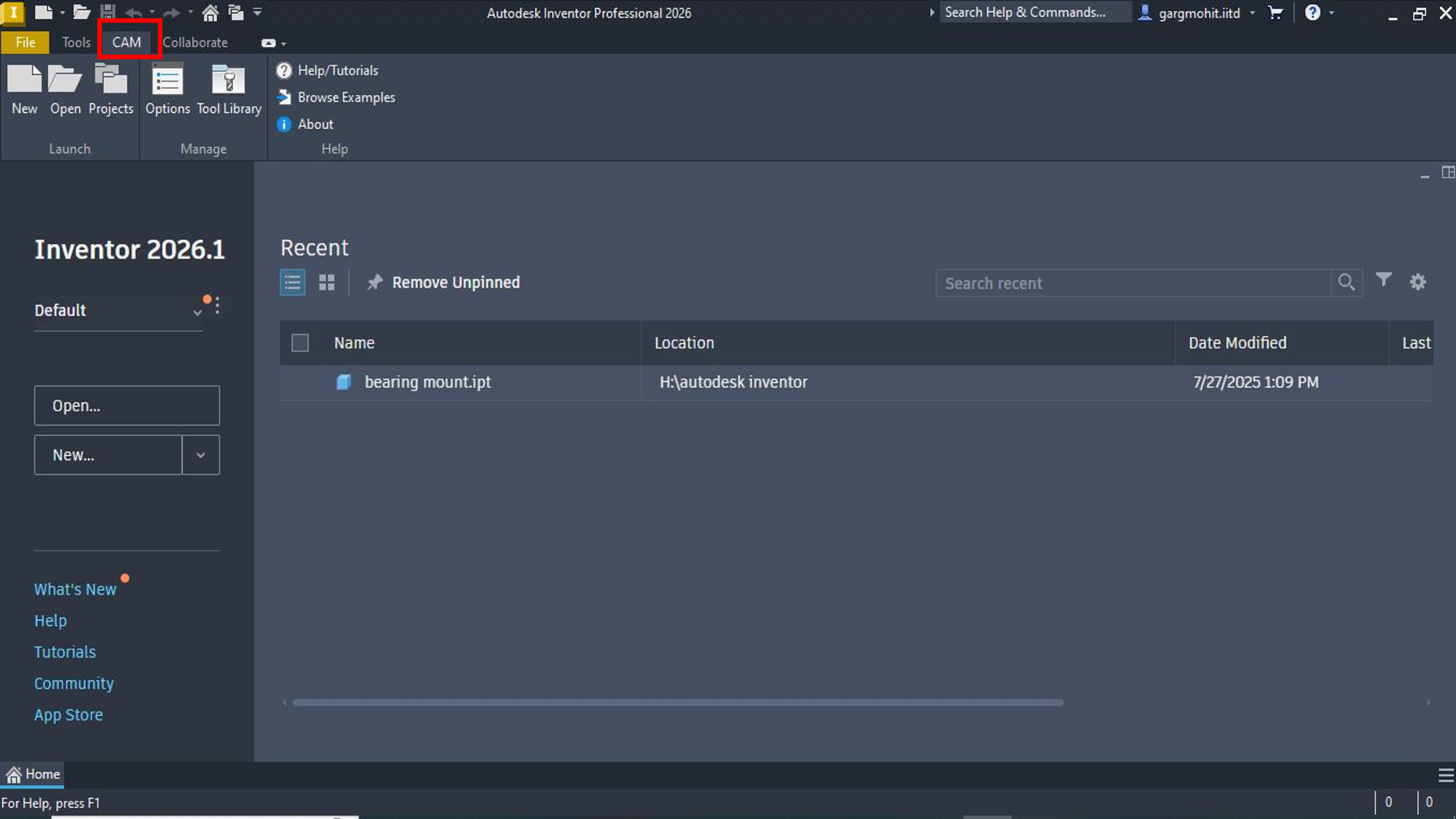The image size is (1456, 819).
Task: Open the Community link
Action: (x=74, y=684)
